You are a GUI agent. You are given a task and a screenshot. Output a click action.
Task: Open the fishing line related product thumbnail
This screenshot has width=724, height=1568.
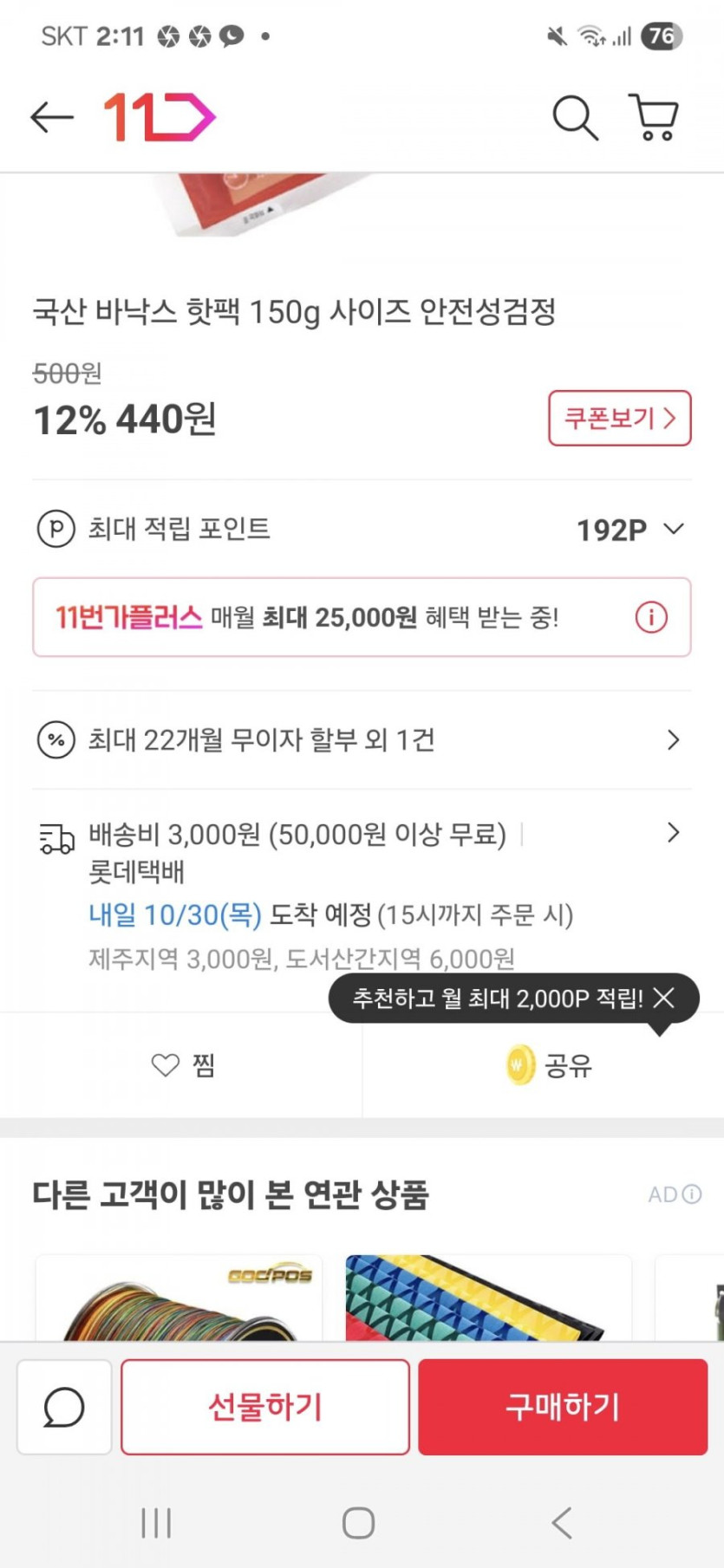[x=179, y=1298]
